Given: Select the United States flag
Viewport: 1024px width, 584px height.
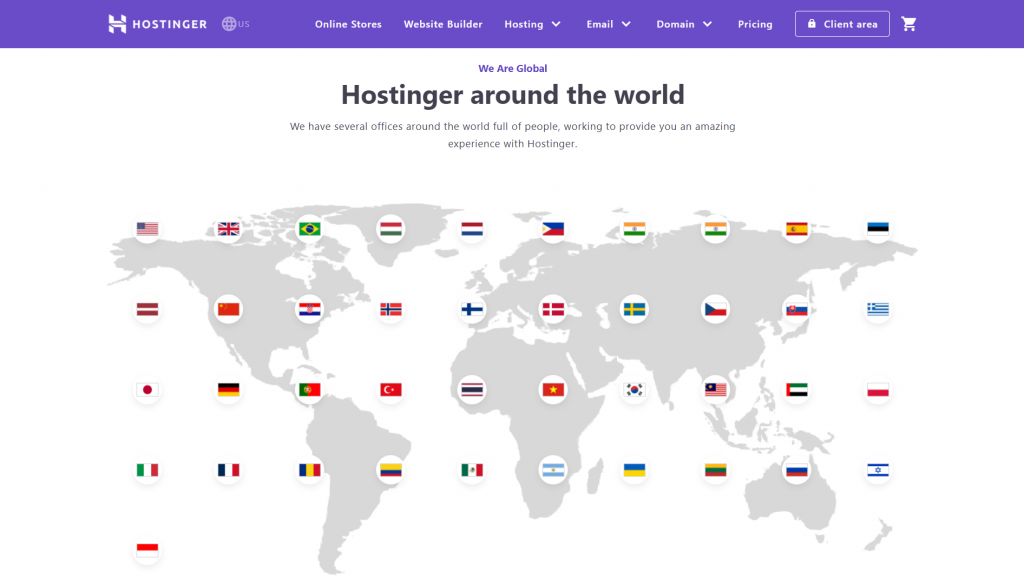Looking at the screenshot, I should [x=148, y=229].
